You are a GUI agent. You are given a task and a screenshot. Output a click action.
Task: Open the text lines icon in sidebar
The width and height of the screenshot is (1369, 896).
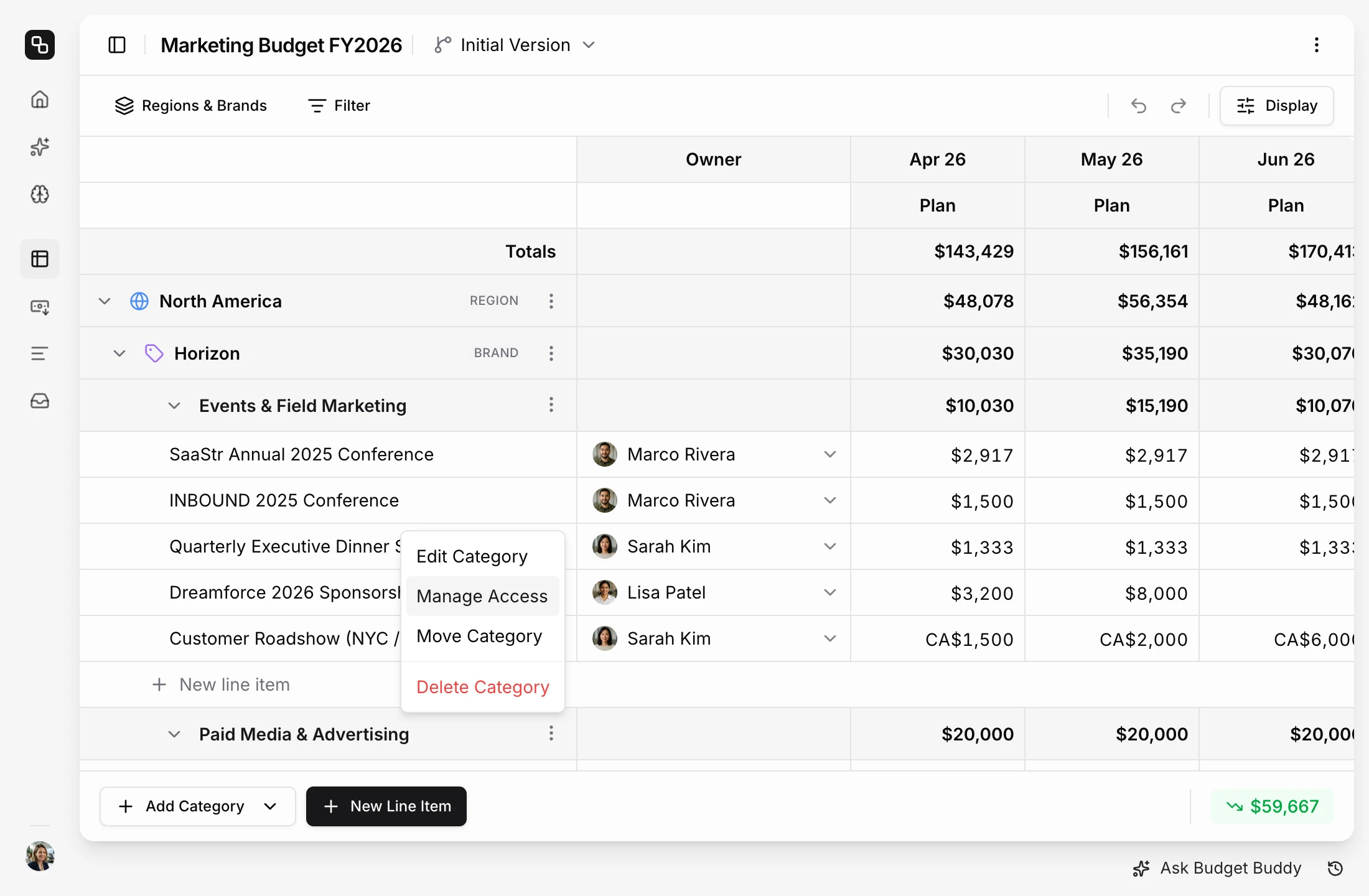[x=40, y=354]
